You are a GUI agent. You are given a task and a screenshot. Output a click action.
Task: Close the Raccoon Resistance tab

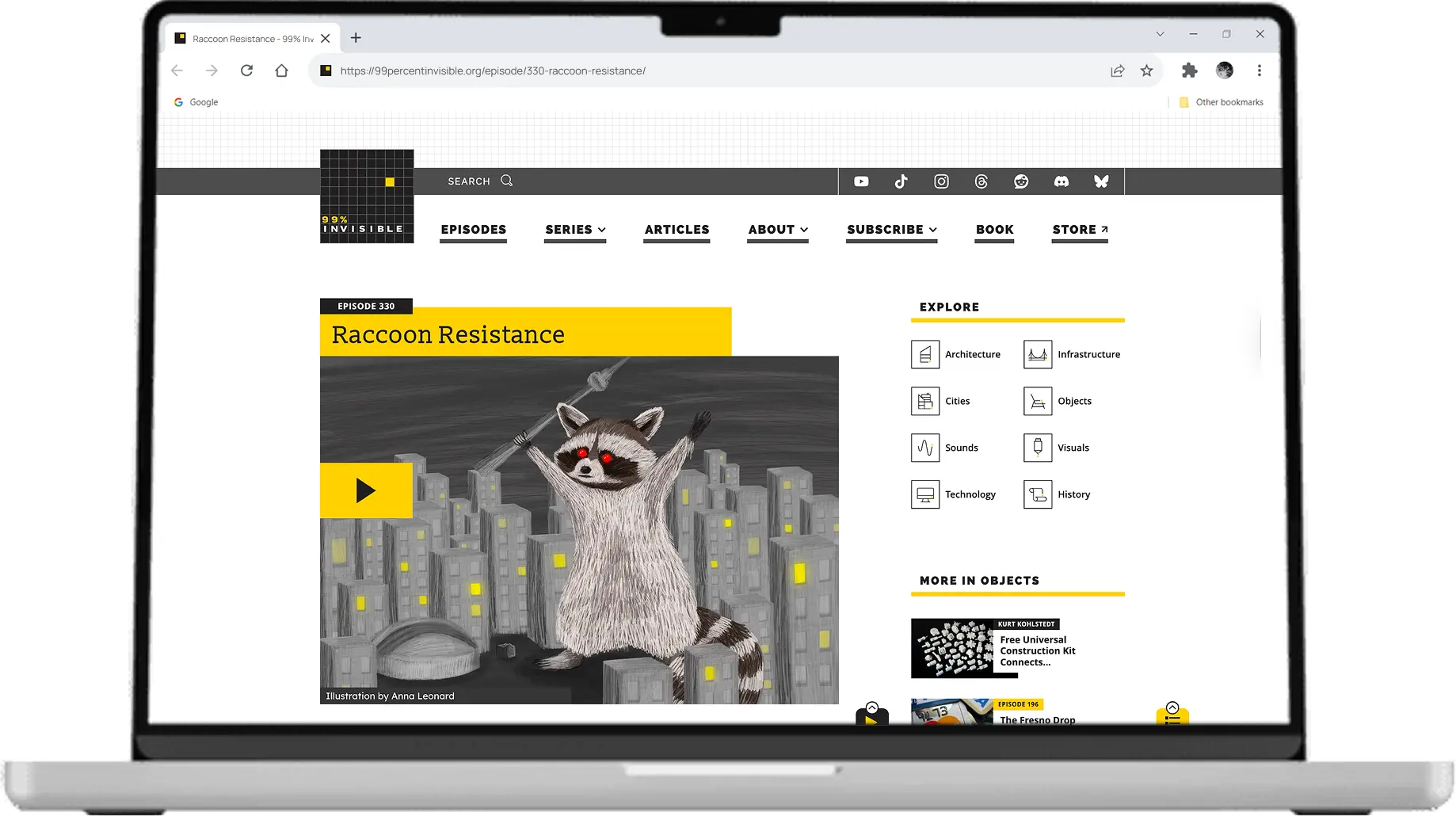coord(326,38)
